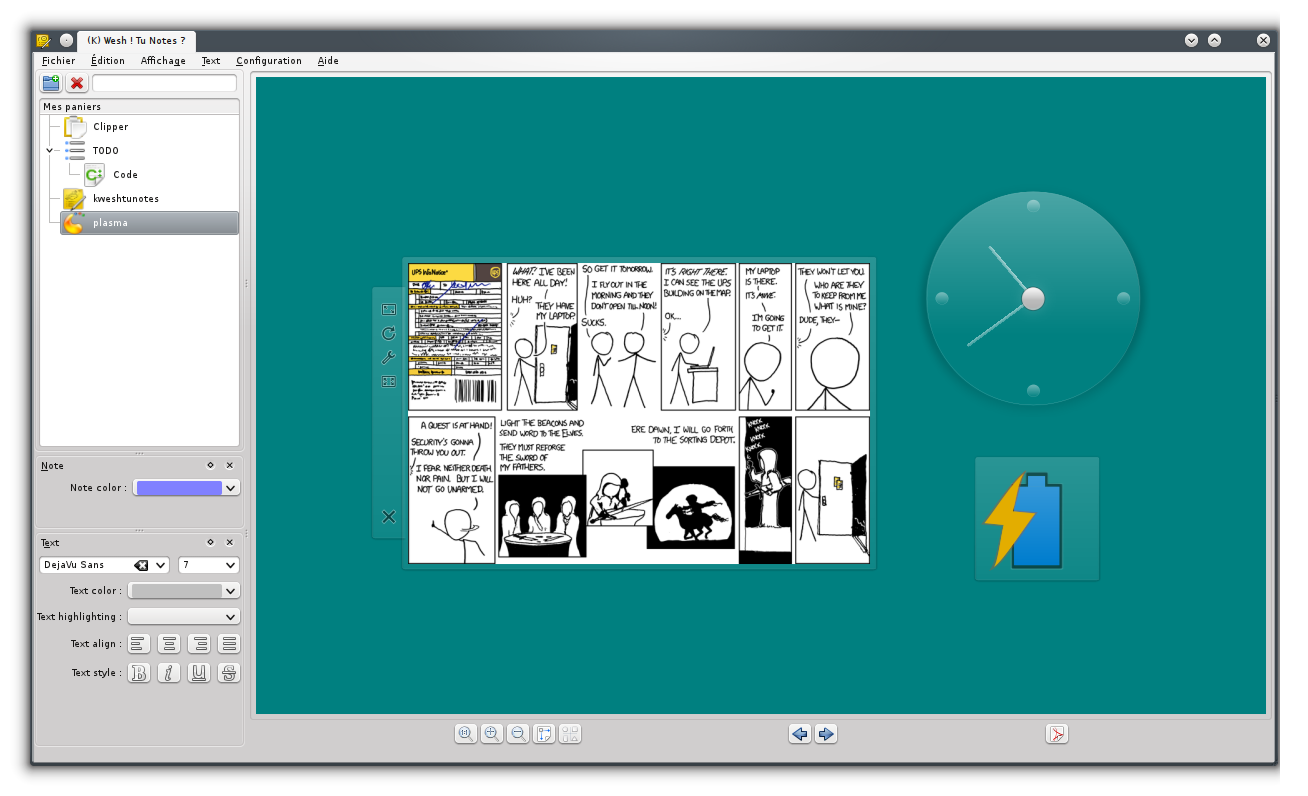1308x796 pixels.
Task: Open the DejaVu Sans font dropdown
Action: coord(161,565)
